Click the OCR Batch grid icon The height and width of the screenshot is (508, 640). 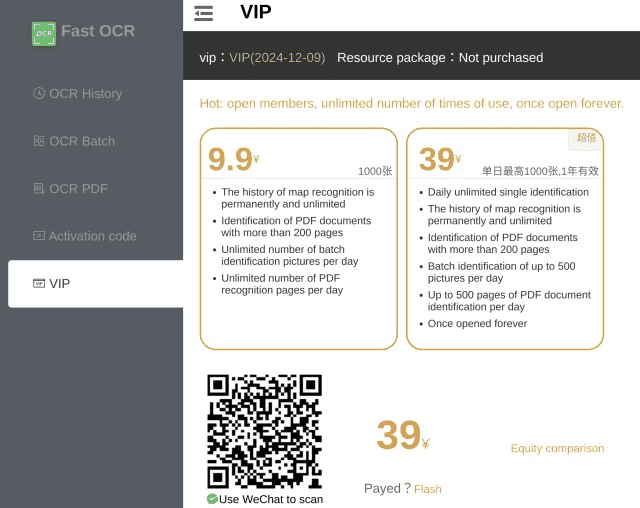click(39, 141)
